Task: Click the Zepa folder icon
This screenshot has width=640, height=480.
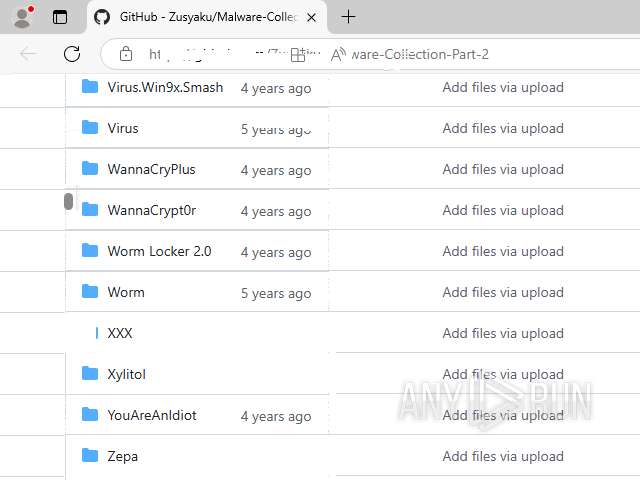Action: pos(90,455)
